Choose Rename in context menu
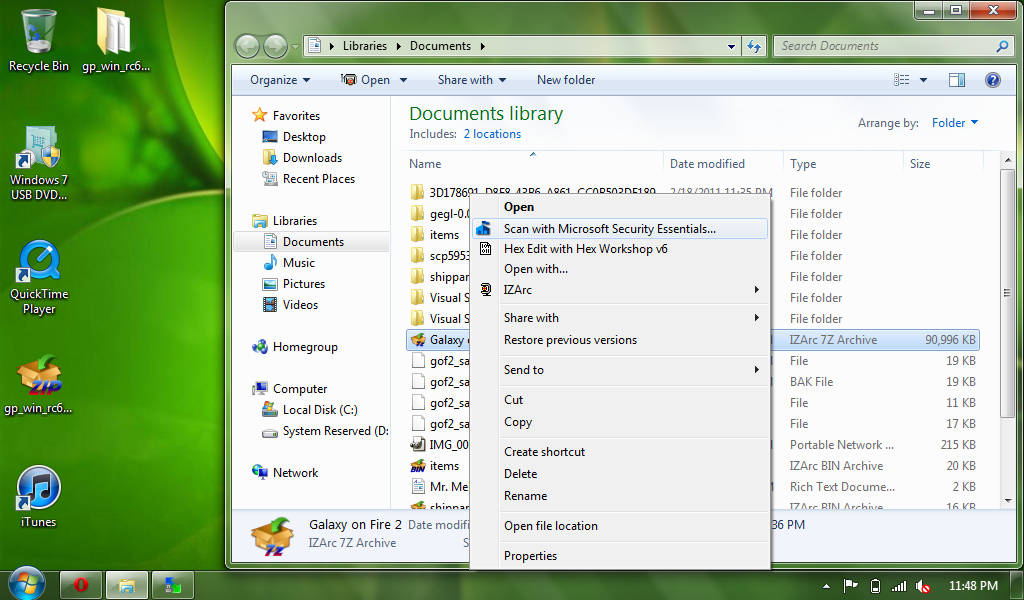The image size is (1024, 600). [x=619, y=496]
